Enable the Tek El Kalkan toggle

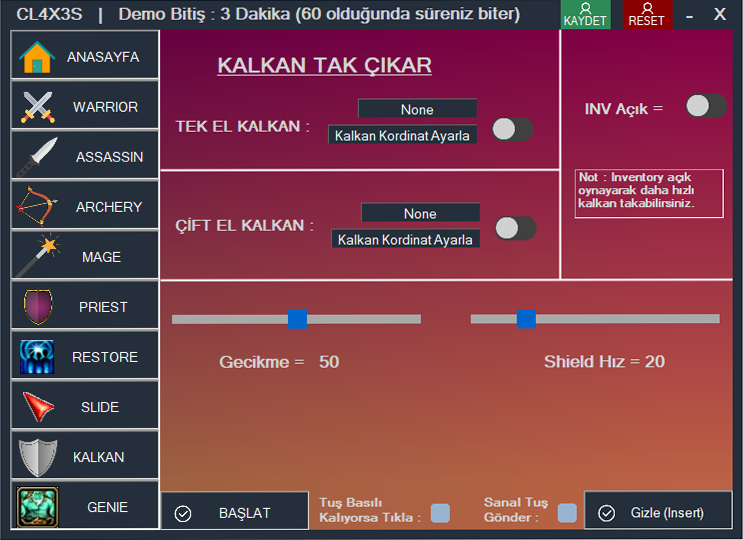point(513,129)
